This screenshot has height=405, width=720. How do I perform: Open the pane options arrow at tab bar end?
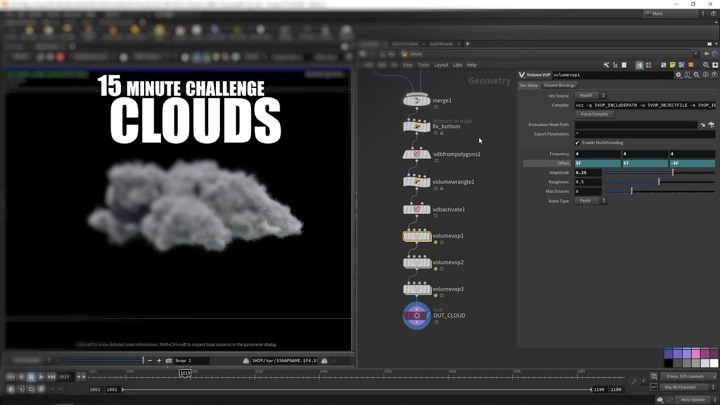coord(716,44)
